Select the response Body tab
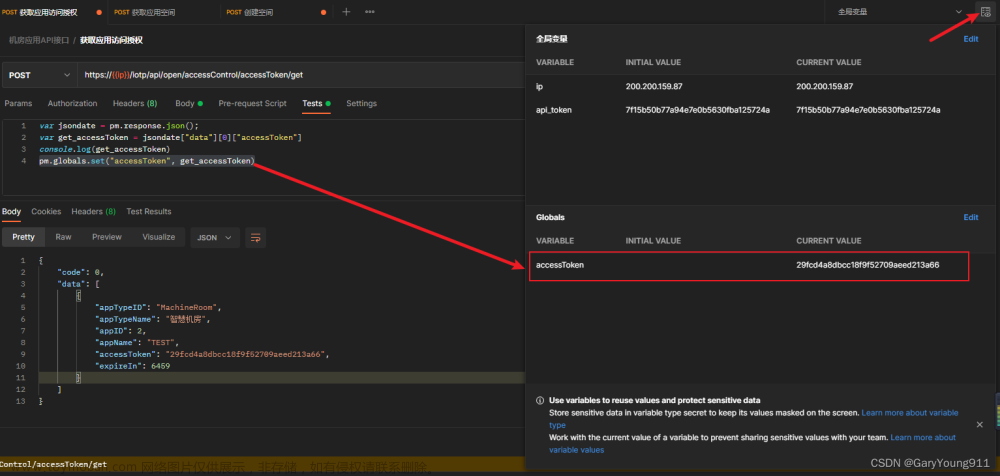The width and height of the screenshot is (1000, 476). (11, 211)
